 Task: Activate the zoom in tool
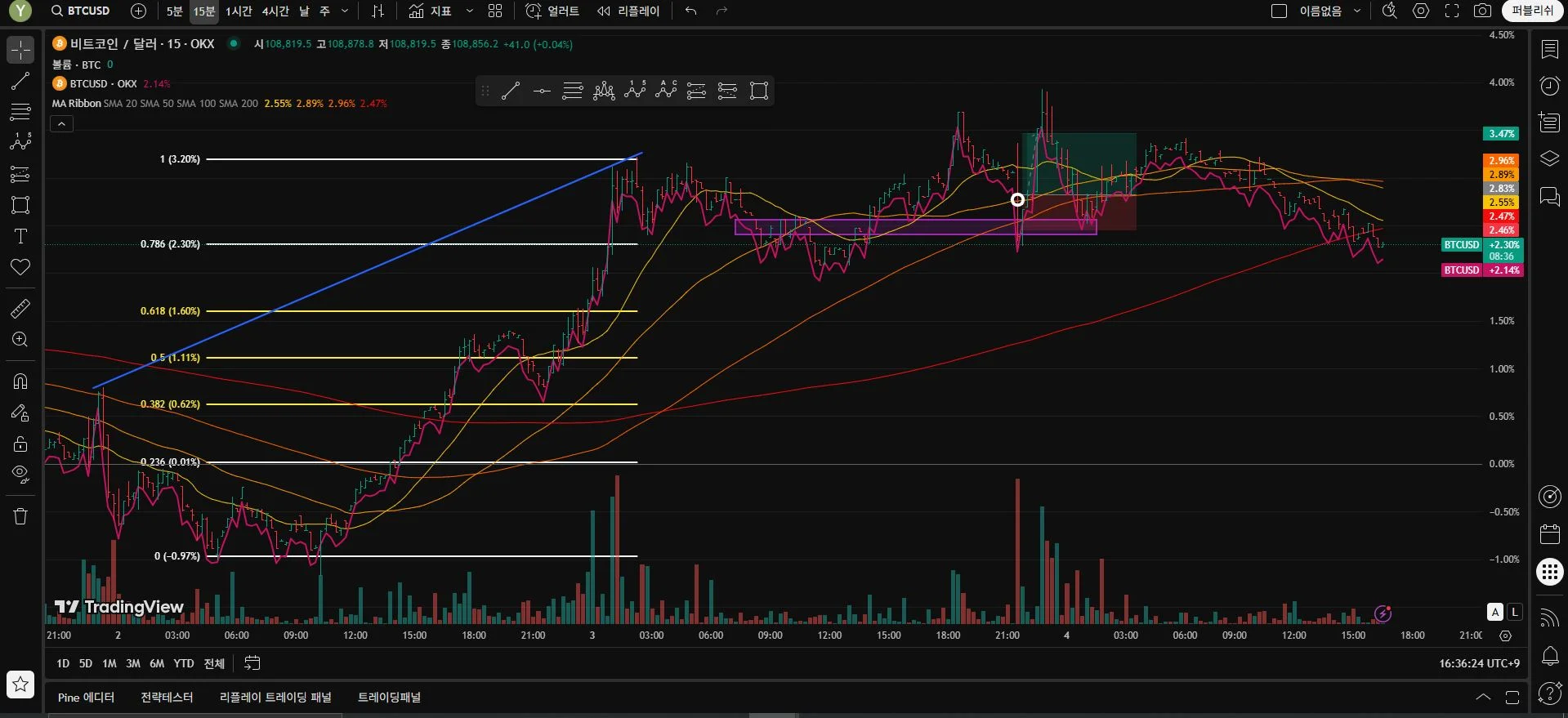[20, 340]
